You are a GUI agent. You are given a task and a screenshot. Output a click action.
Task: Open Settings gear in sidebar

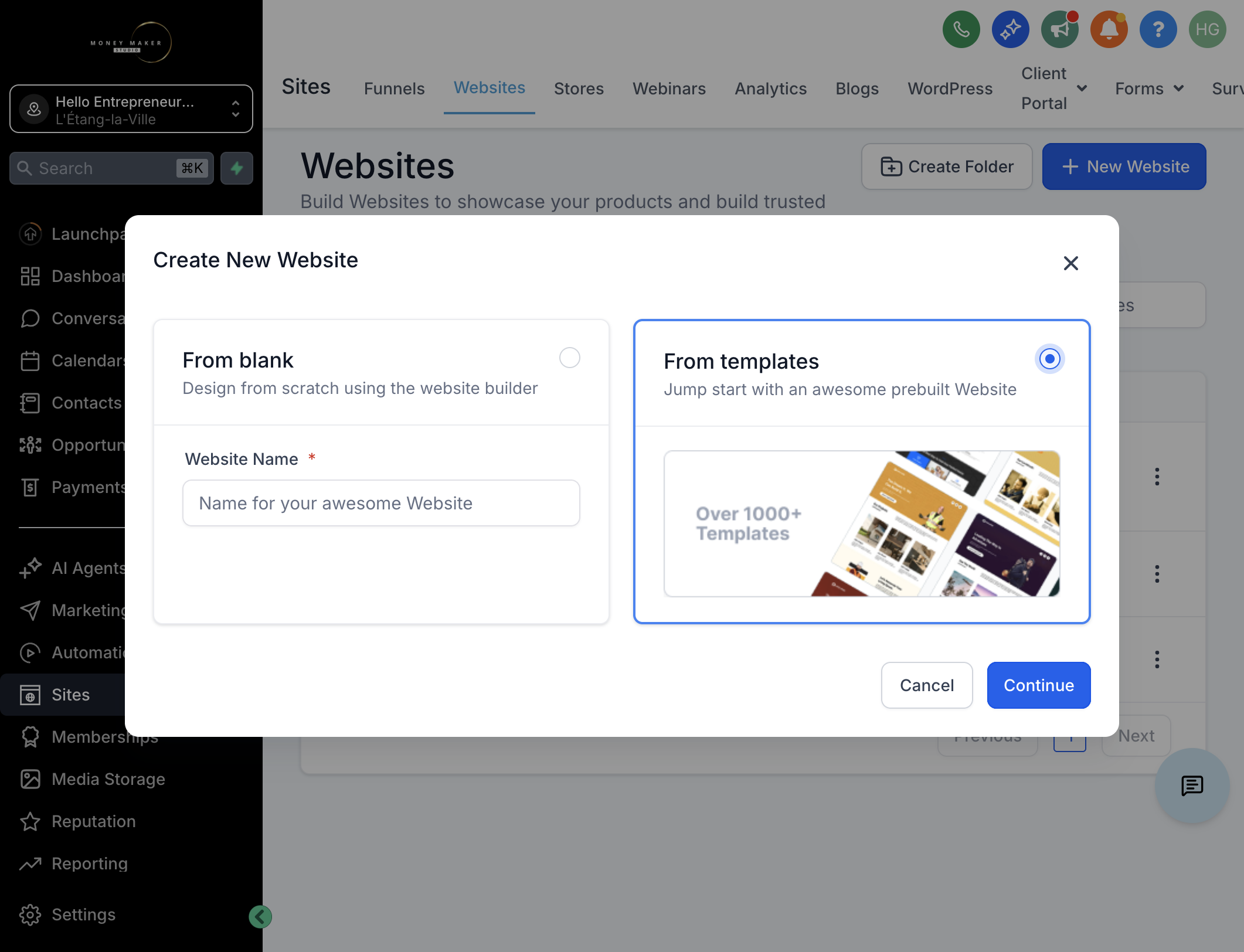tap(68, 914)
